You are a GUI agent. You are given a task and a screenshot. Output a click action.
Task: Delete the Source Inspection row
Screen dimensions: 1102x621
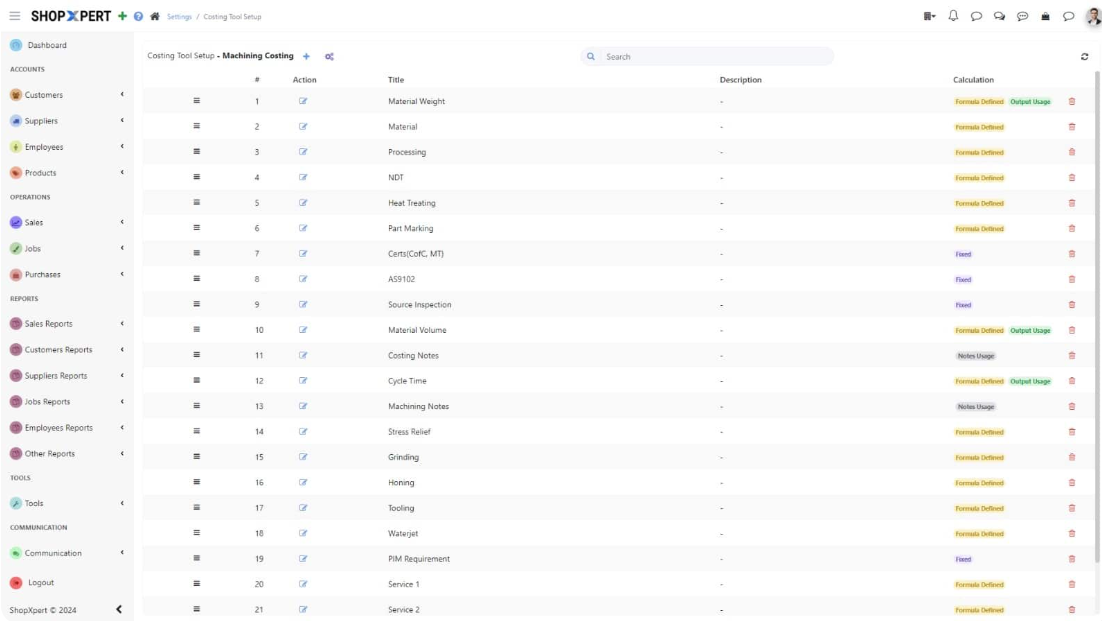click(x=1072, y=305)
